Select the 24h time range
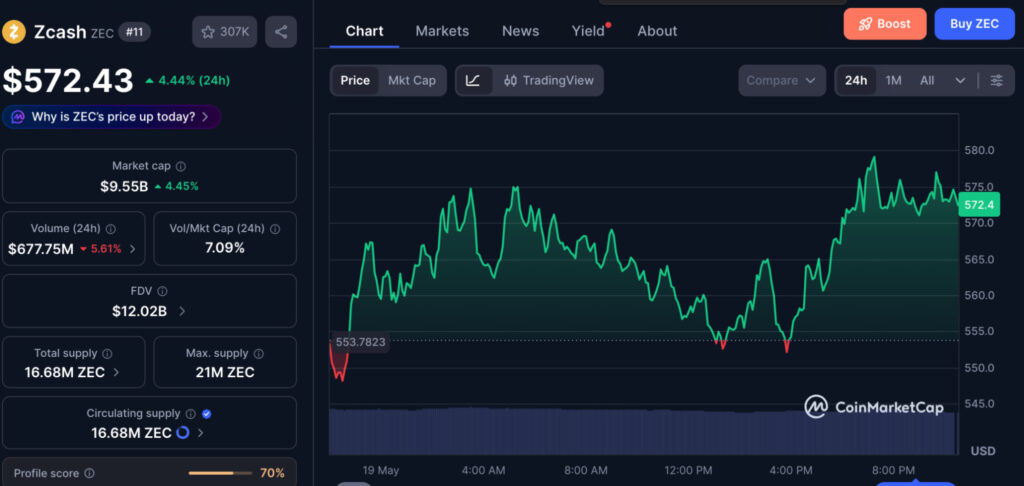This screenshot has width=1024, height=486. point(856,80)
